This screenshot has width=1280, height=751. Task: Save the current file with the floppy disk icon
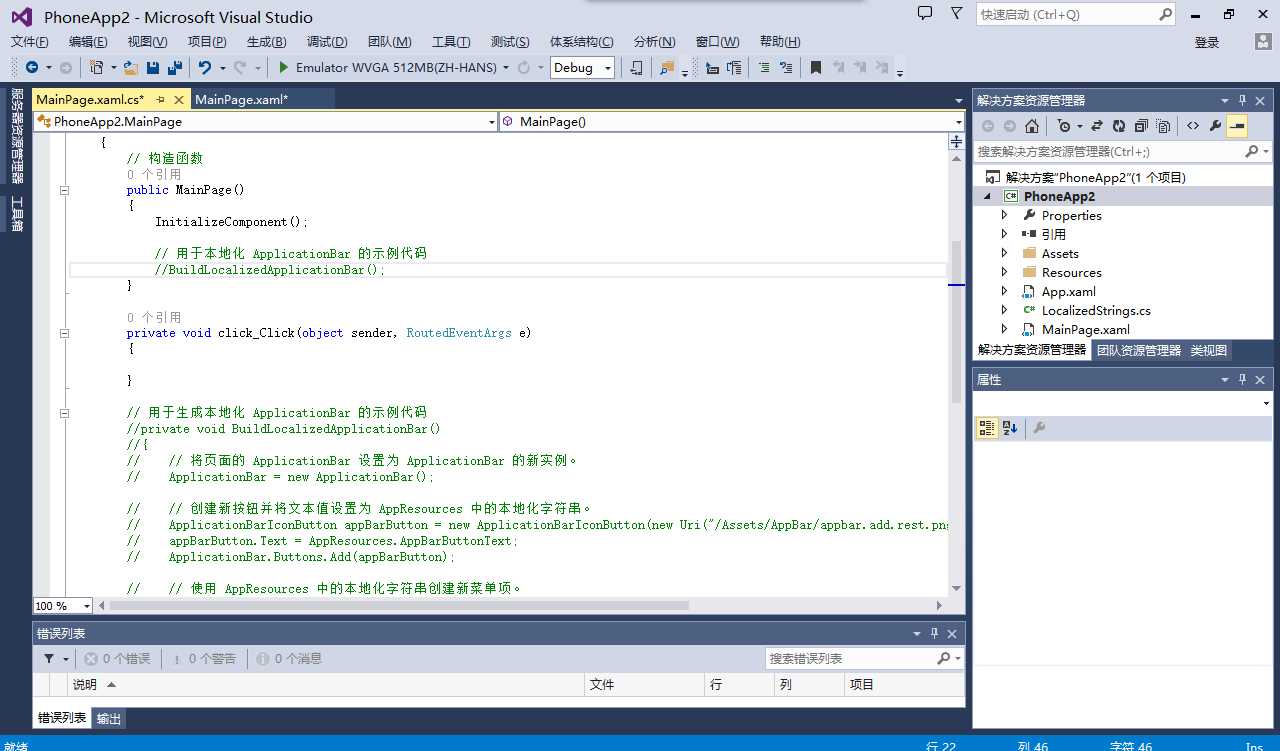(x=153, y=67)
